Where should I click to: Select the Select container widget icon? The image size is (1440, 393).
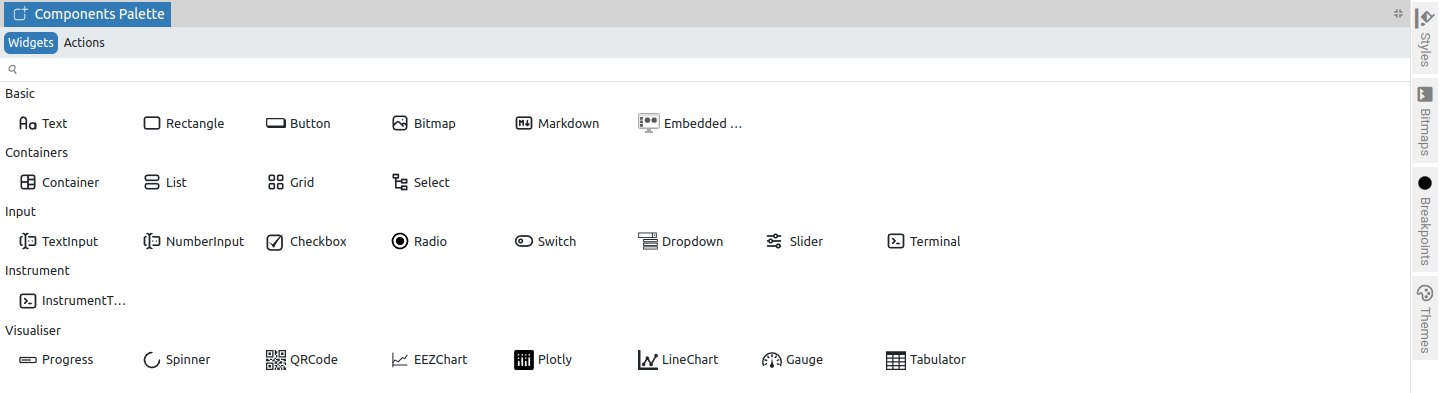click(400, 183)
